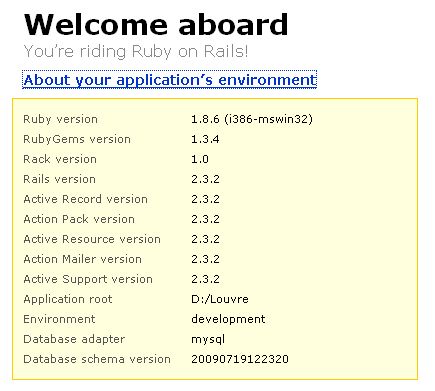Open 'About your application's environment' link

click(170, 80)
